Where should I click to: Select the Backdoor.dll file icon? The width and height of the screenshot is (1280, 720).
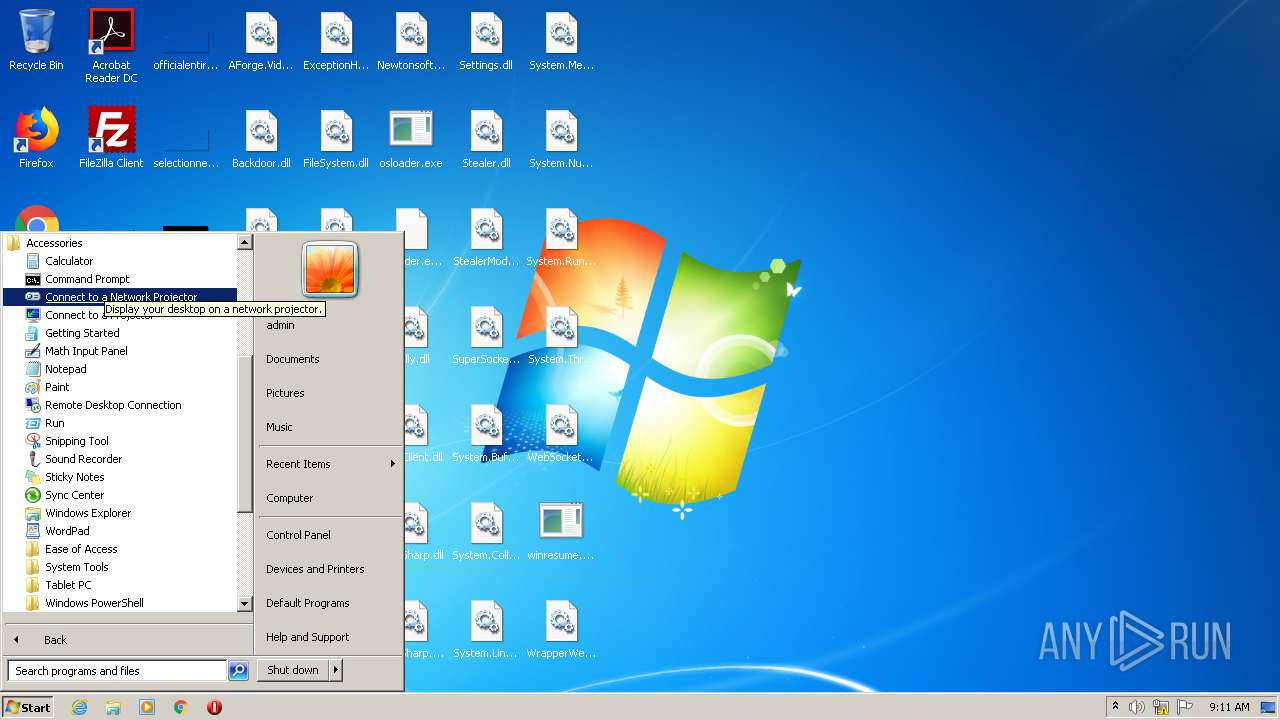click(261, 139)
